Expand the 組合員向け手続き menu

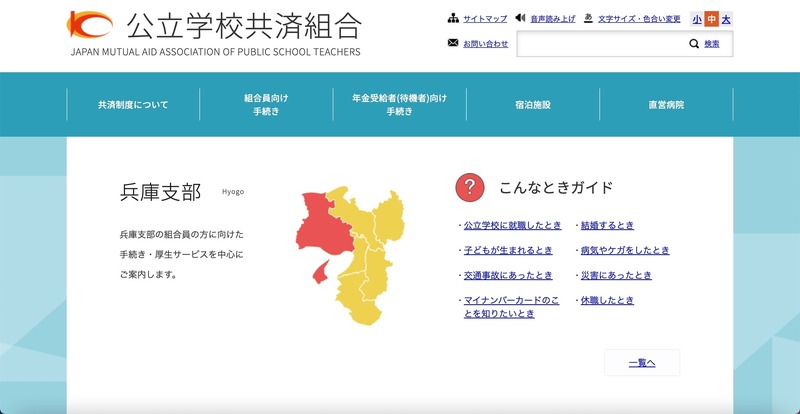click(x=266, y=104)
